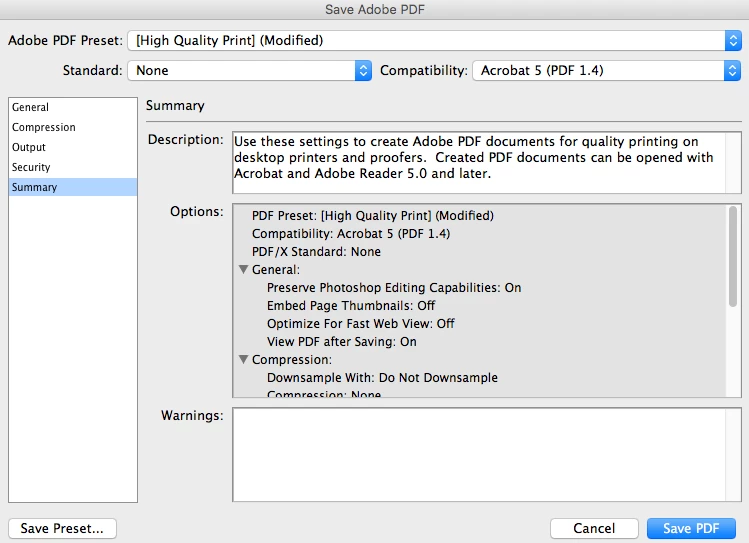This screenshot has height=543, width=749.
Task: Click the Save PDF button
Action: 691,528
